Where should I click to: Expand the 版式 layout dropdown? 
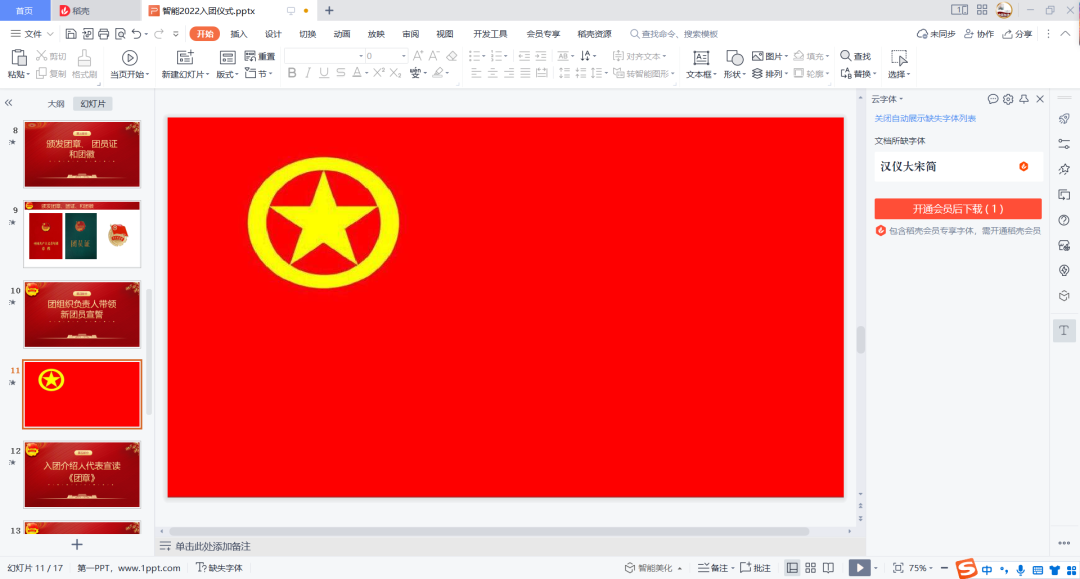tap(227, 74)
